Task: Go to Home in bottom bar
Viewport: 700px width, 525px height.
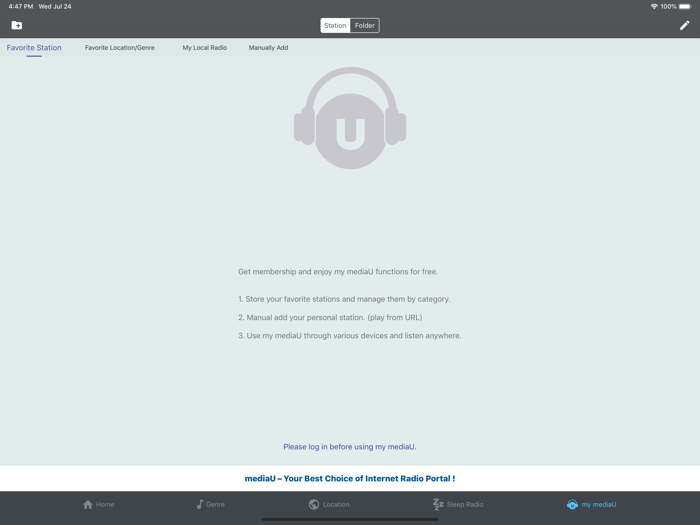Action: 99,504
